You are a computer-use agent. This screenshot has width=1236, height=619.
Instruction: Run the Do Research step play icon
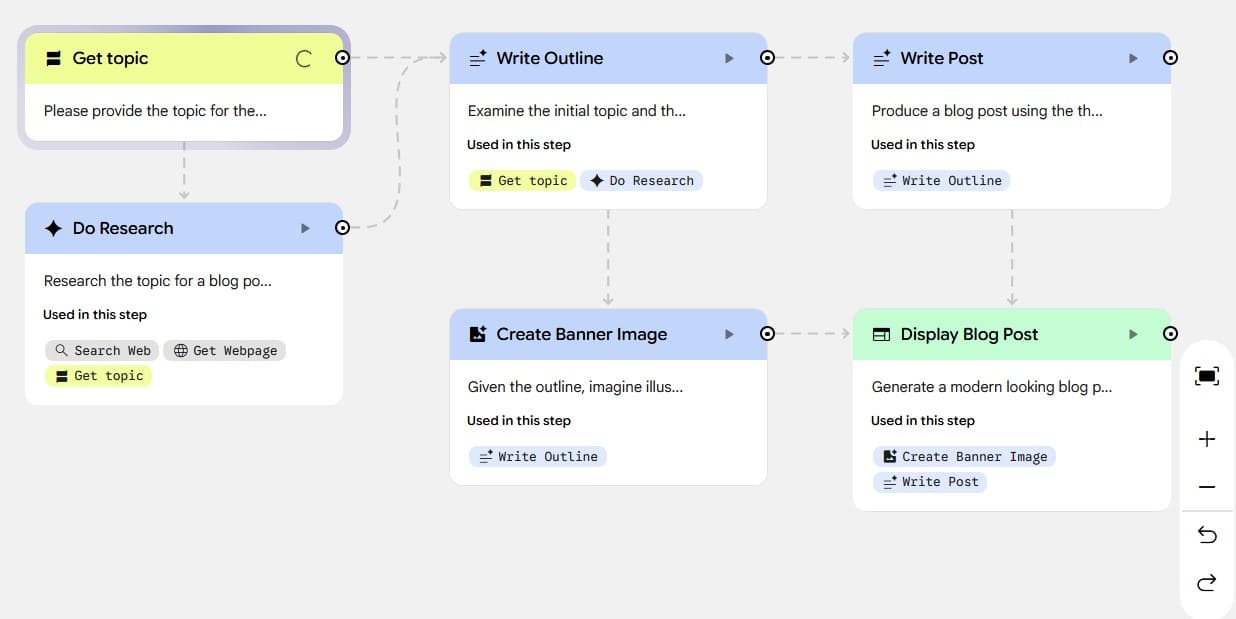[x=305, y=228]
